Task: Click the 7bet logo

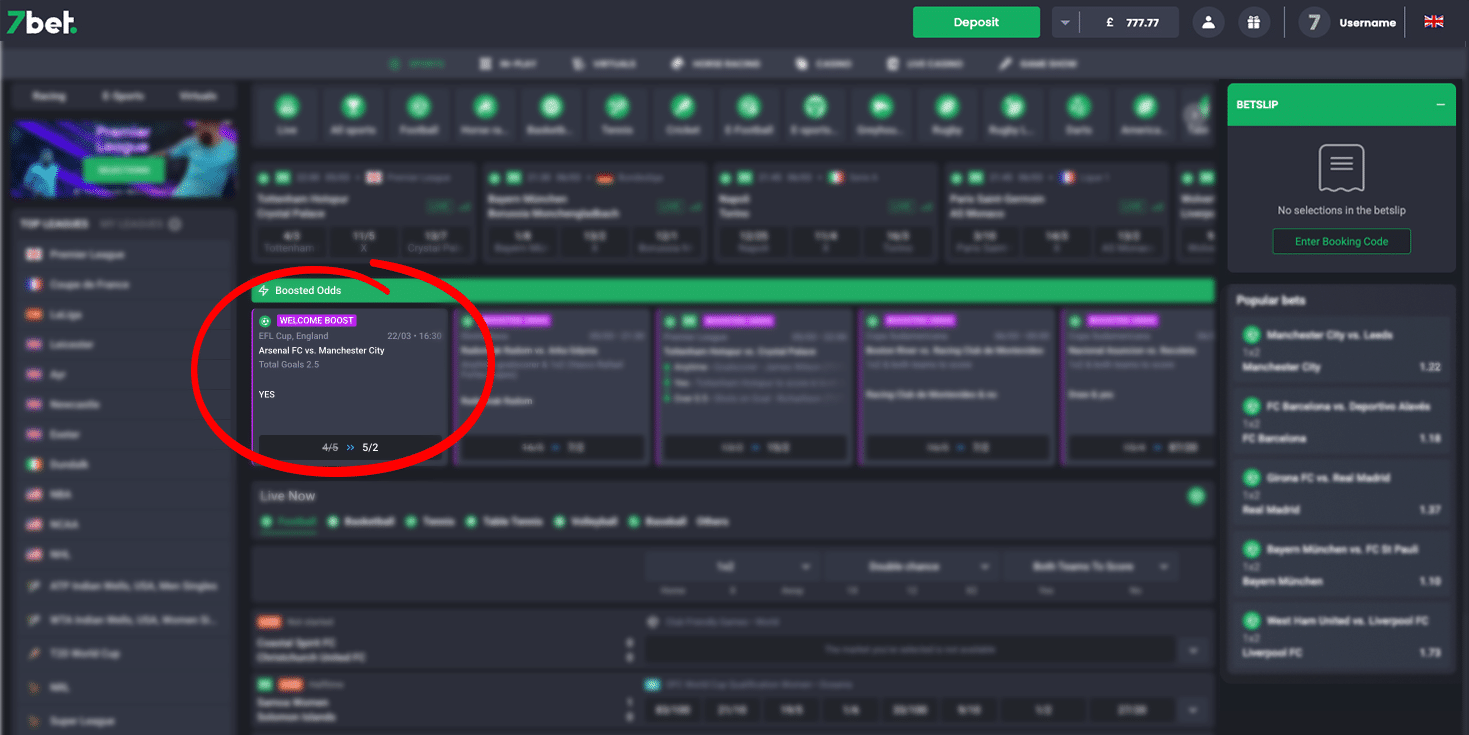Action: point(42,23)
